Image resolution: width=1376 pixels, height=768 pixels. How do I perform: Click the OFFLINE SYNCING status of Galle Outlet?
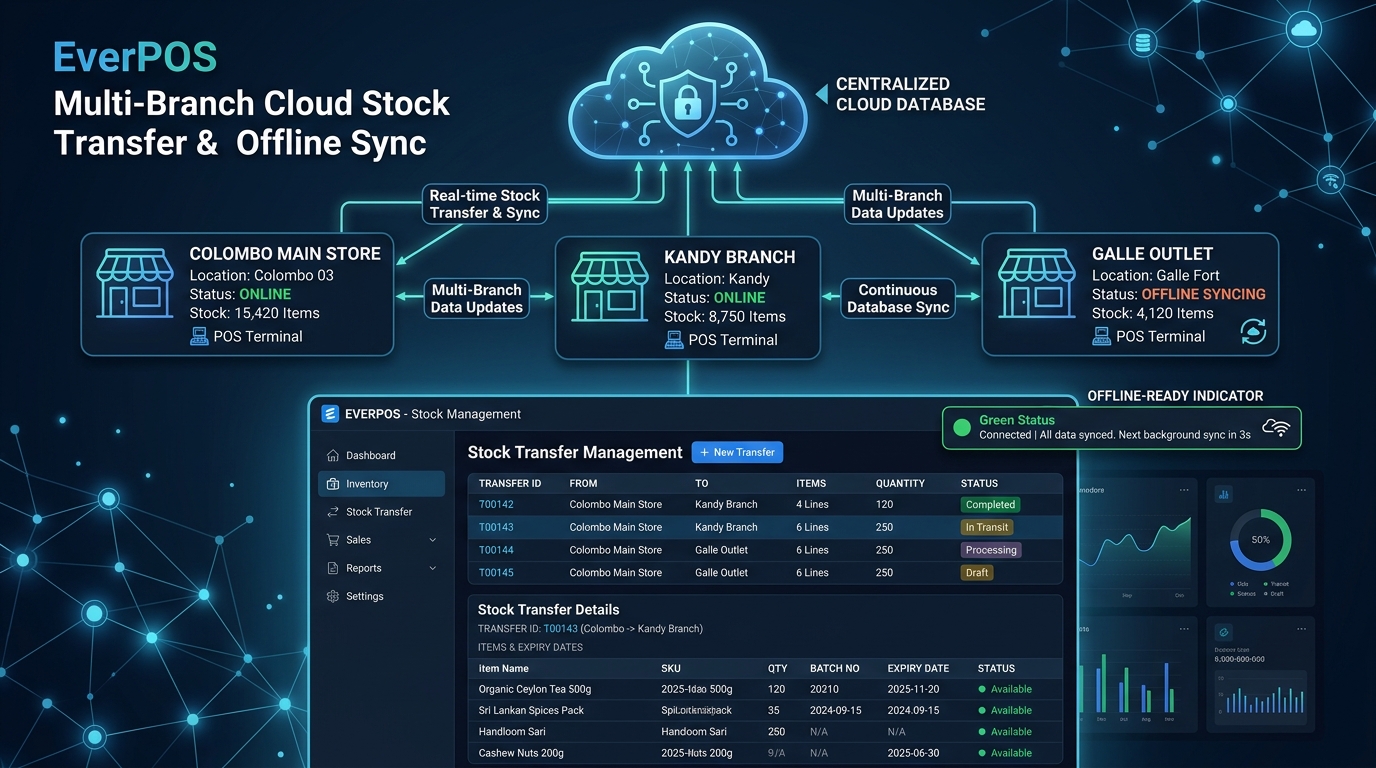tap(1203, 294)
